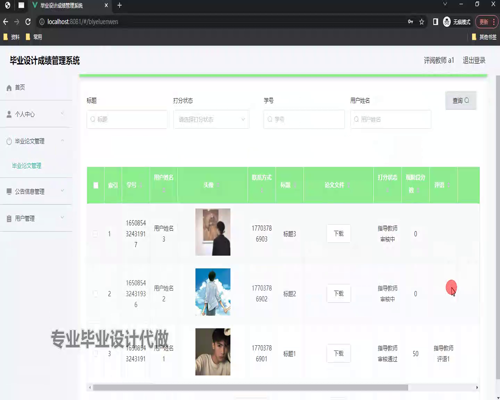Viewport: 500px width, 400px height.
Task: Click the red 更新 browser button
Action: [487, 22]
